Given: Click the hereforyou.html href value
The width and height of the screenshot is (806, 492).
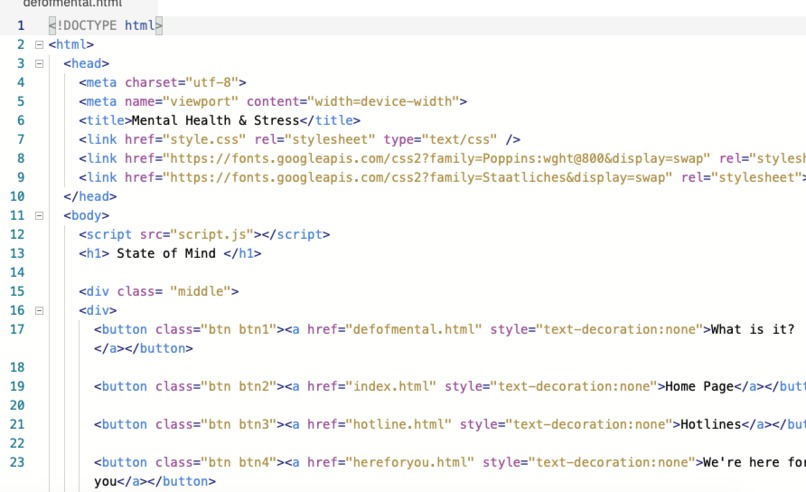Looking at the screenshot, I should (x=410, y=463).
